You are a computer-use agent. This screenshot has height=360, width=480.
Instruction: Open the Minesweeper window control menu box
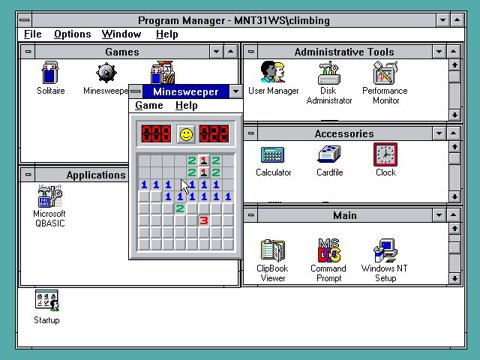(136, 92)
